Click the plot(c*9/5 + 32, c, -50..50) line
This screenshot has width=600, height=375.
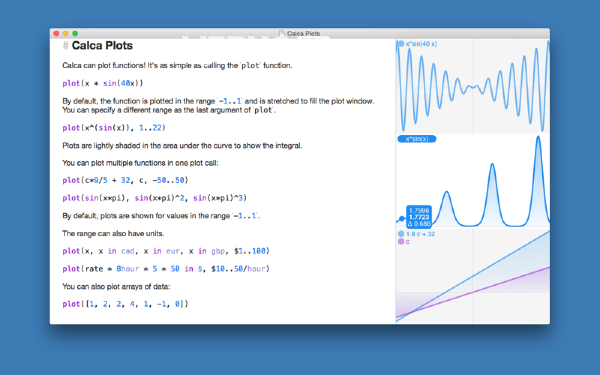[125, 180]
